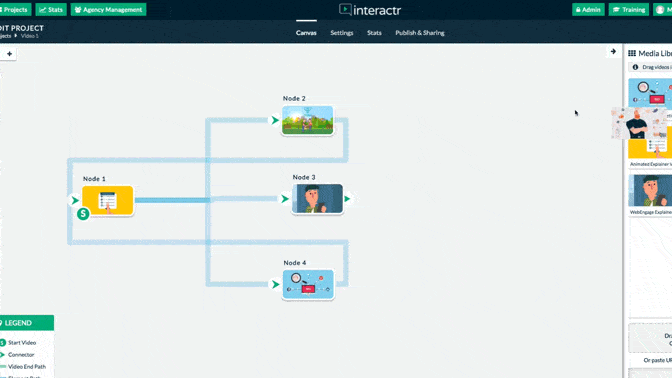Open Stats from top bar
Screen dimensions: 672x378
point(51,9)
